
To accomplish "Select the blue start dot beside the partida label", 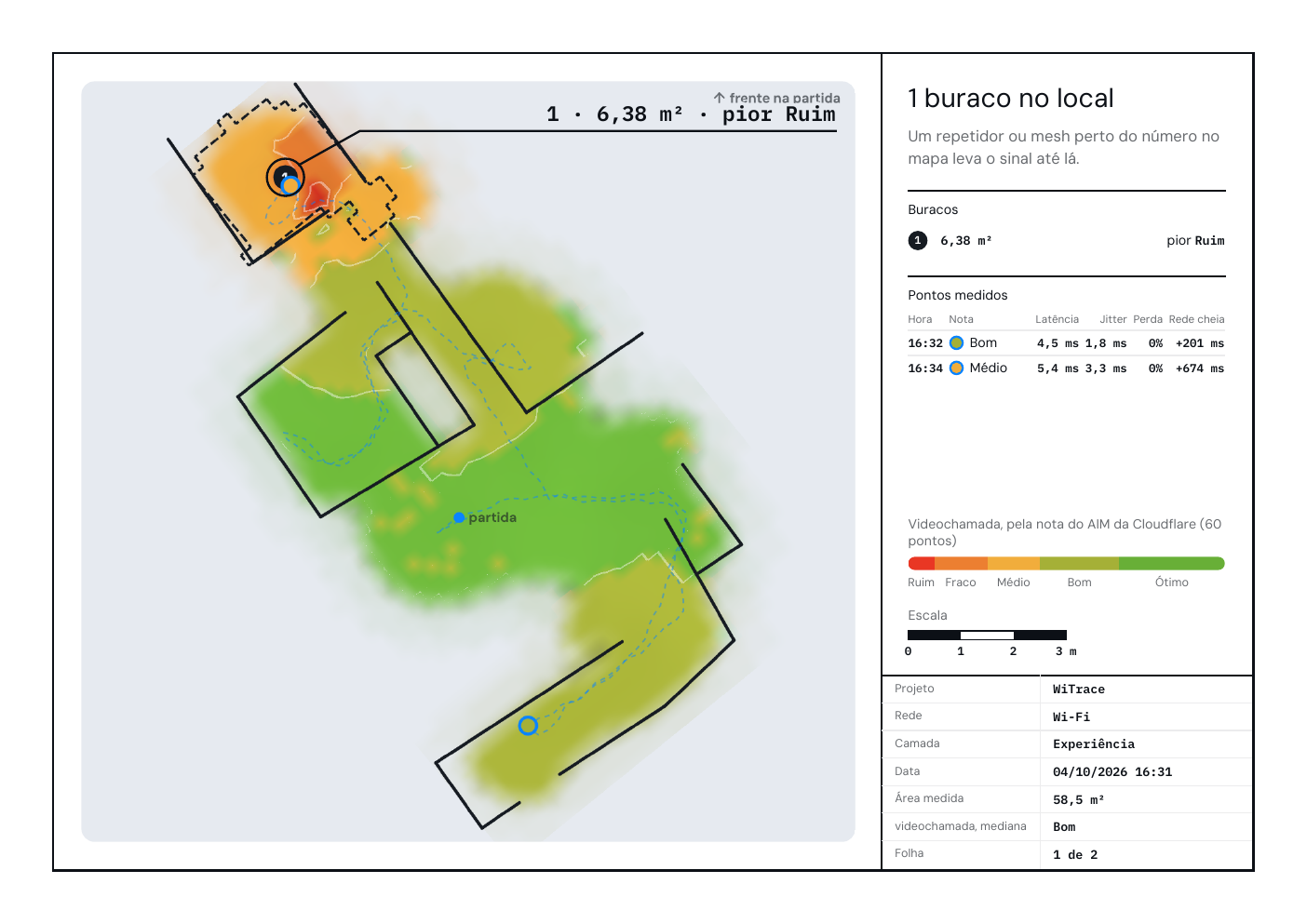I will (x=459, y=517).
